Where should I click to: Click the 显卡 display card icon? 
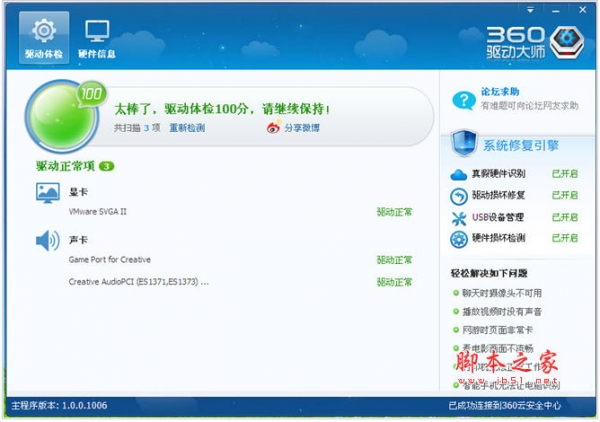pyautogui.click(x=48, y=192)
